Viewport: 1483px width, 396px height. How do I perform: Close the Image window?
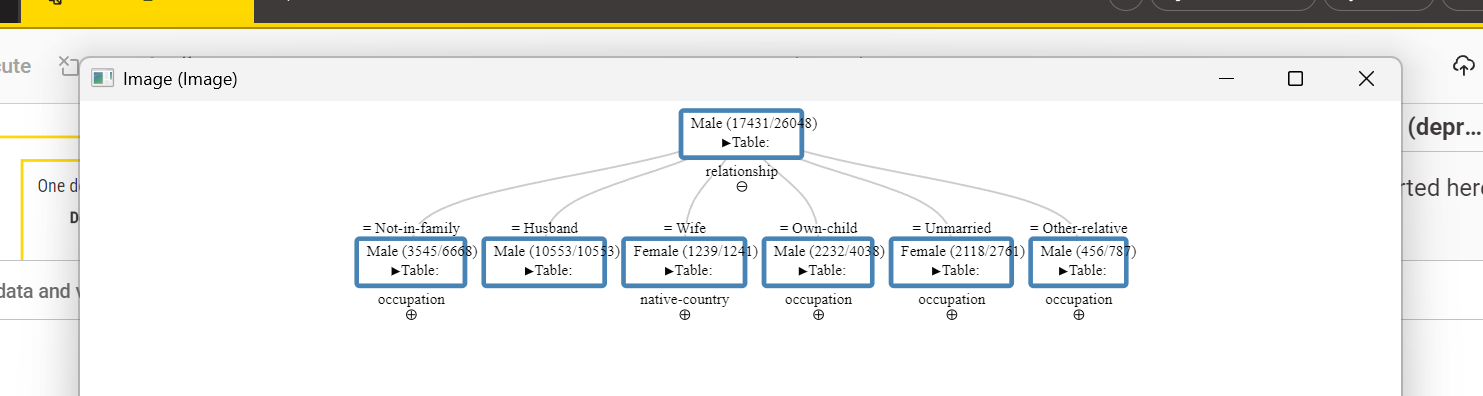click(x=1366, y=79)
